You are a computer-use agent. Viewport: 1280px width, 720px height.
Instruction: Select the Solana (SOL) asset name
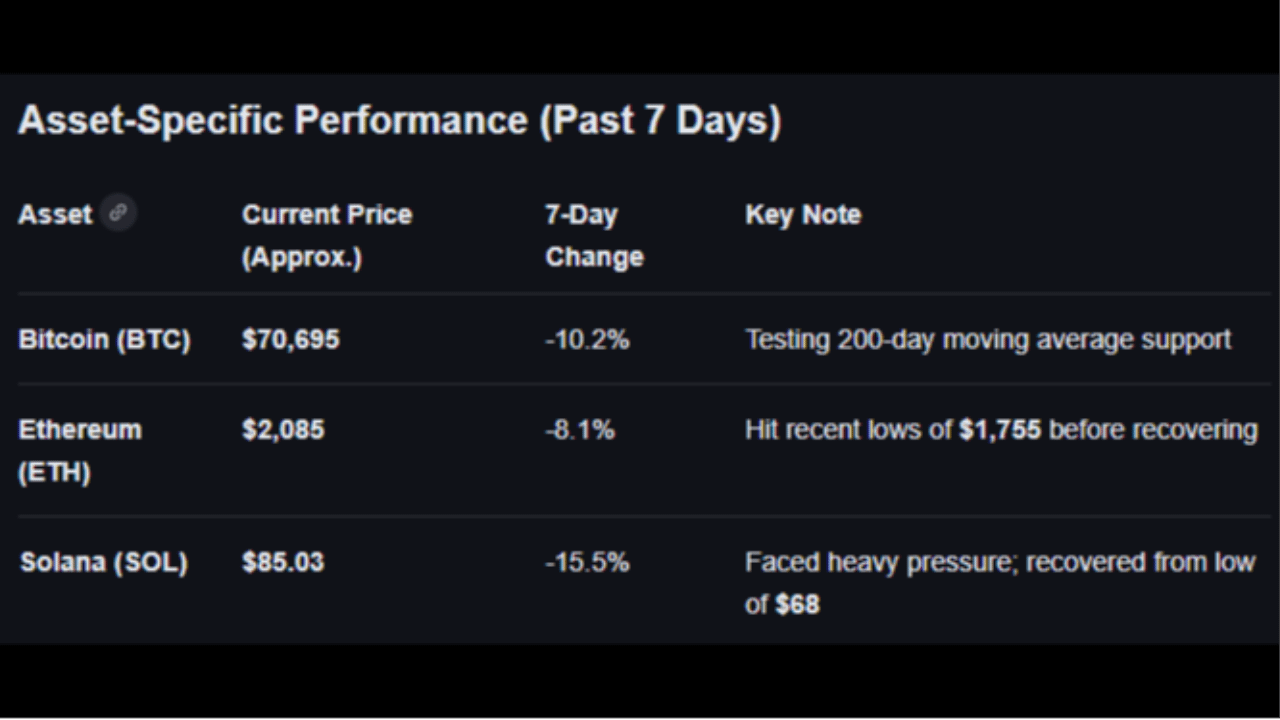point(104,562)
